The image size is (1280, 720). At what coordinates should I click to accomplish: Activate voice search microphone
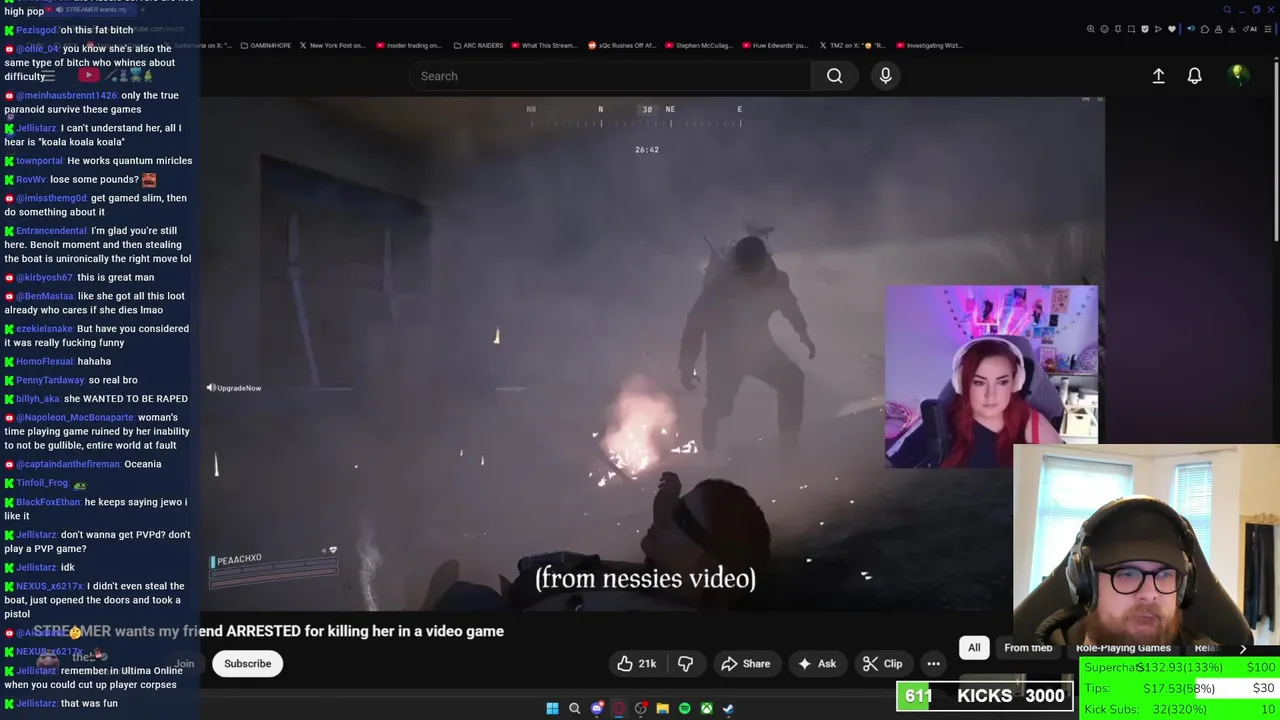click(885, 76)
